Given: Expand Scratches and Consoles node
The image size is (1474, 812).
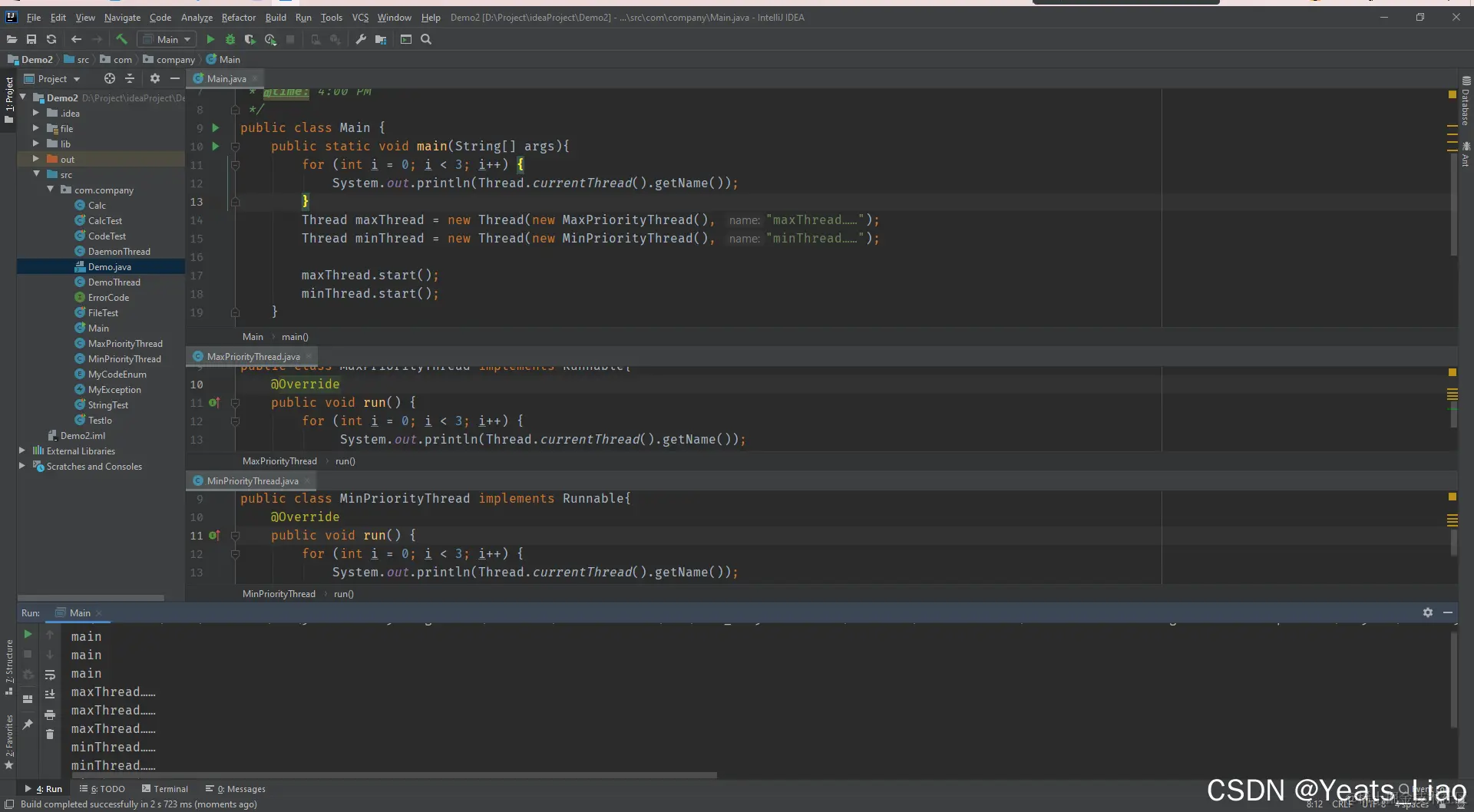Looking at the screenshot, I should [22, 466].
